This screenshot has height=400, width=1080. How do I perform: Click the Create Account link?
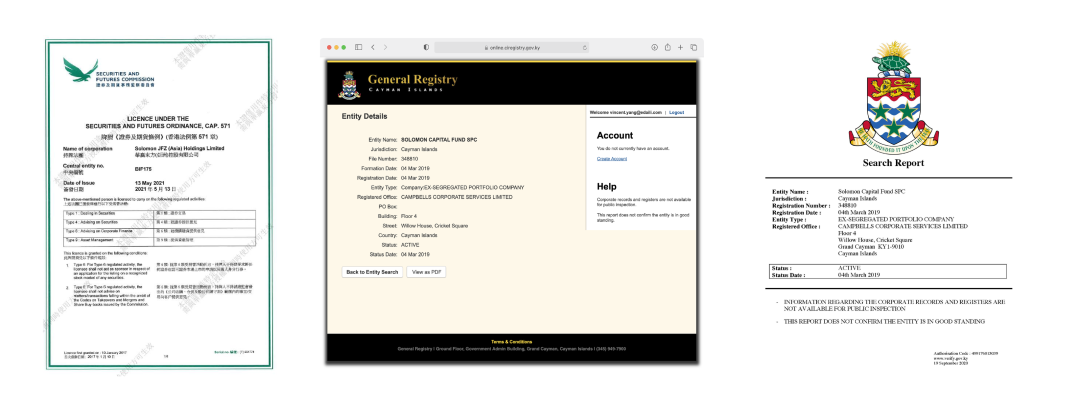pos(612,159)
